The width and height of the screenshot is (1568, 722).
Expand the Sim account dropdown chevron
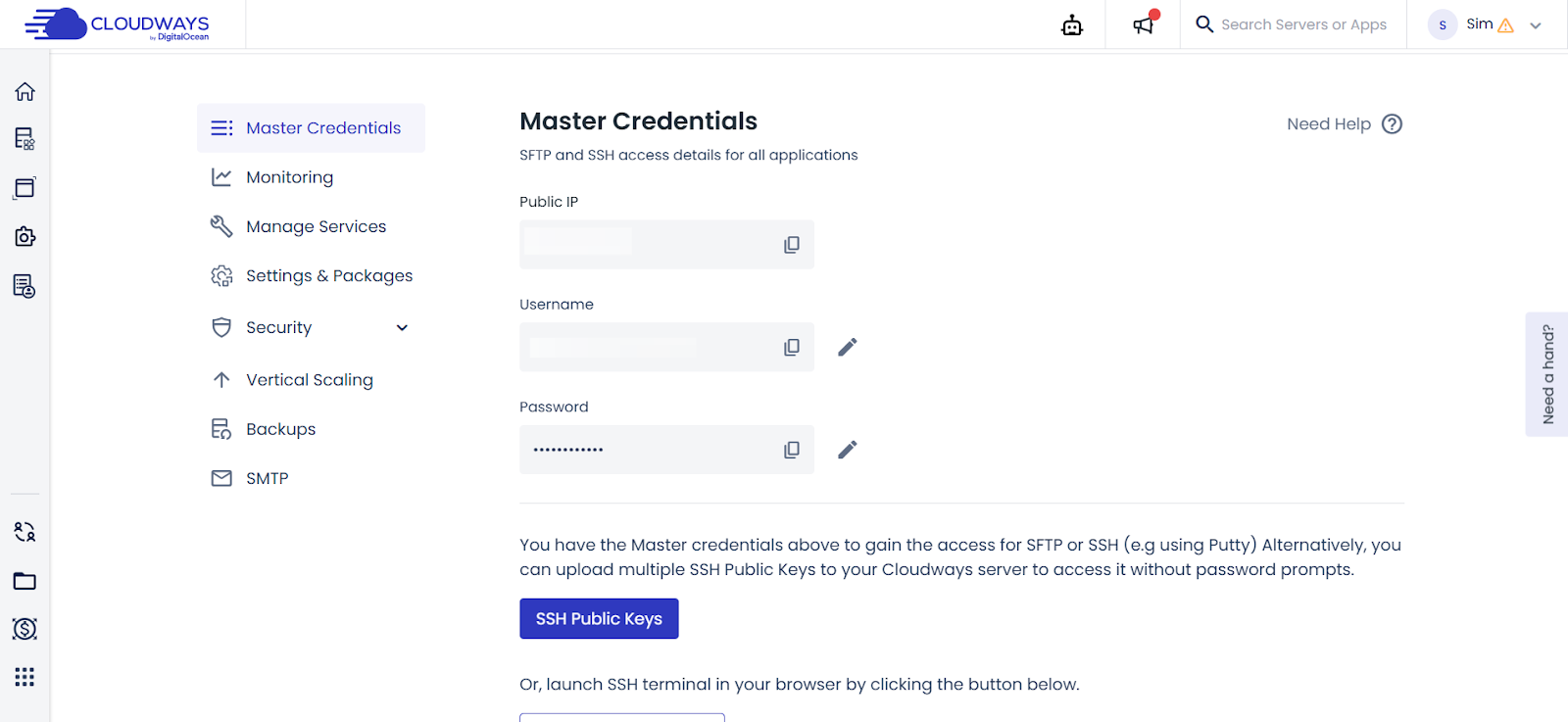[1536, 25]
